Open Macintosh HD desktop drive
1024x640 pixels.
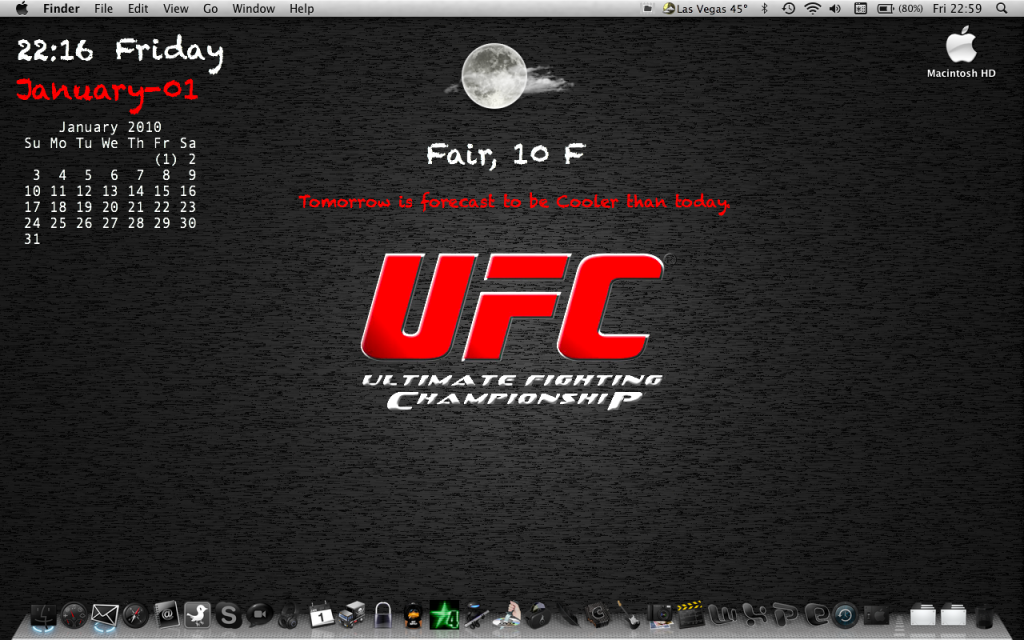tap(961, 53)
